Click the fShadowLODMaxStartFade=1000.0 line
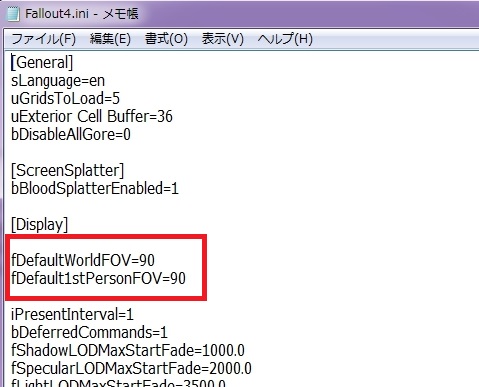Screen dimensions: 479x387 point(128,350)
